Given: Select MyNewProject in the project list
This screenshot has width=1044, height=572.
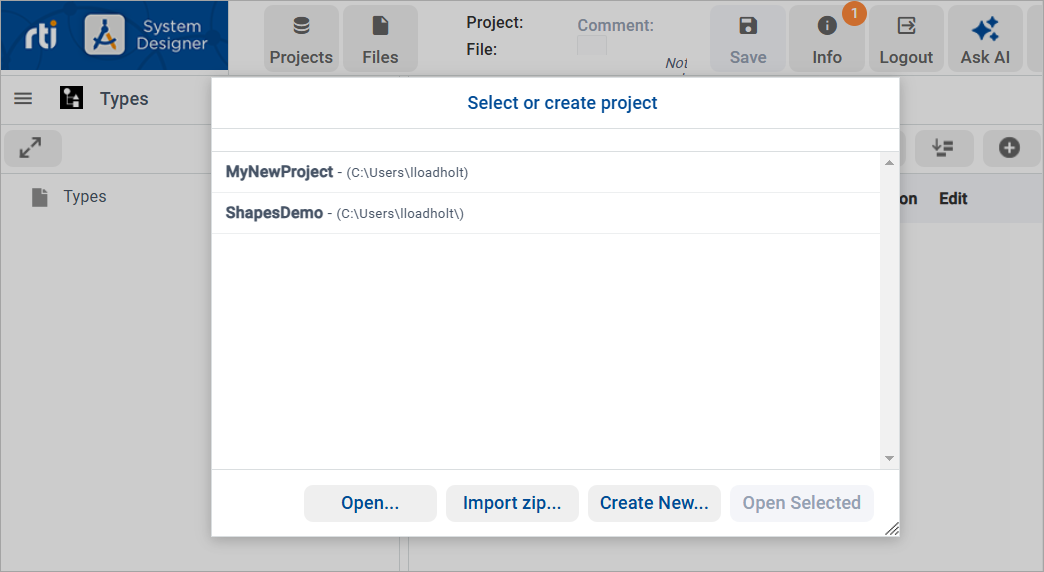Looking at the screenshot, I should coord(279,172).
